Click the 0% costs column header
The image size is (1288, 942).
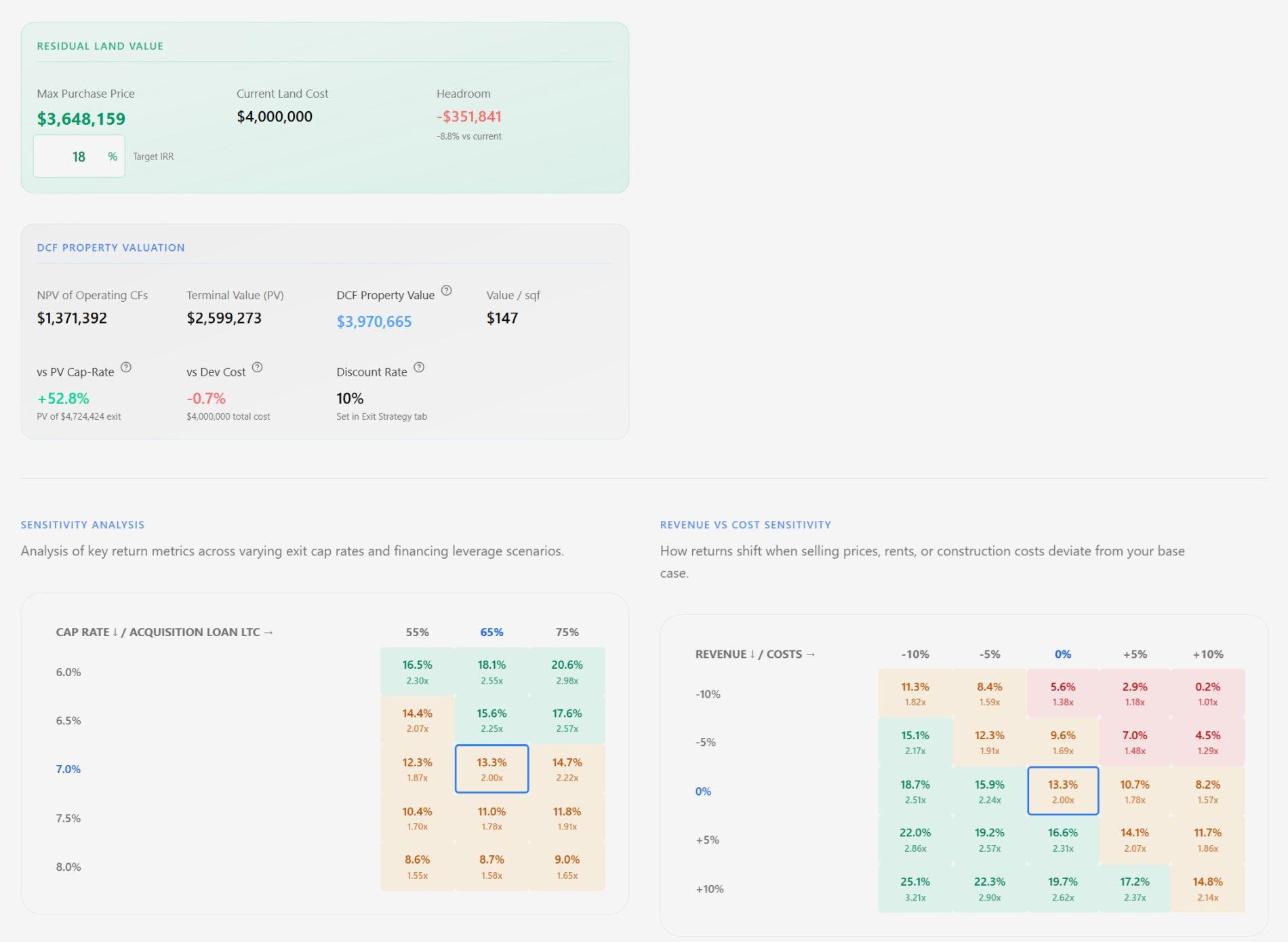(x=1063, y=654)
